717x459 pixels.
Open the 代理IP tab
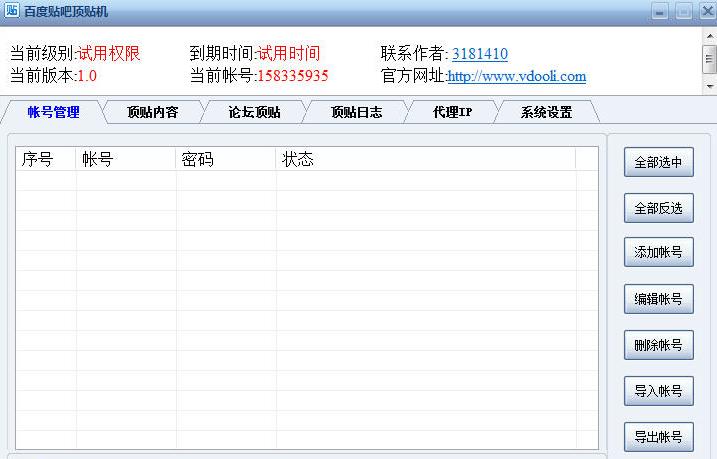pos(452,112)
